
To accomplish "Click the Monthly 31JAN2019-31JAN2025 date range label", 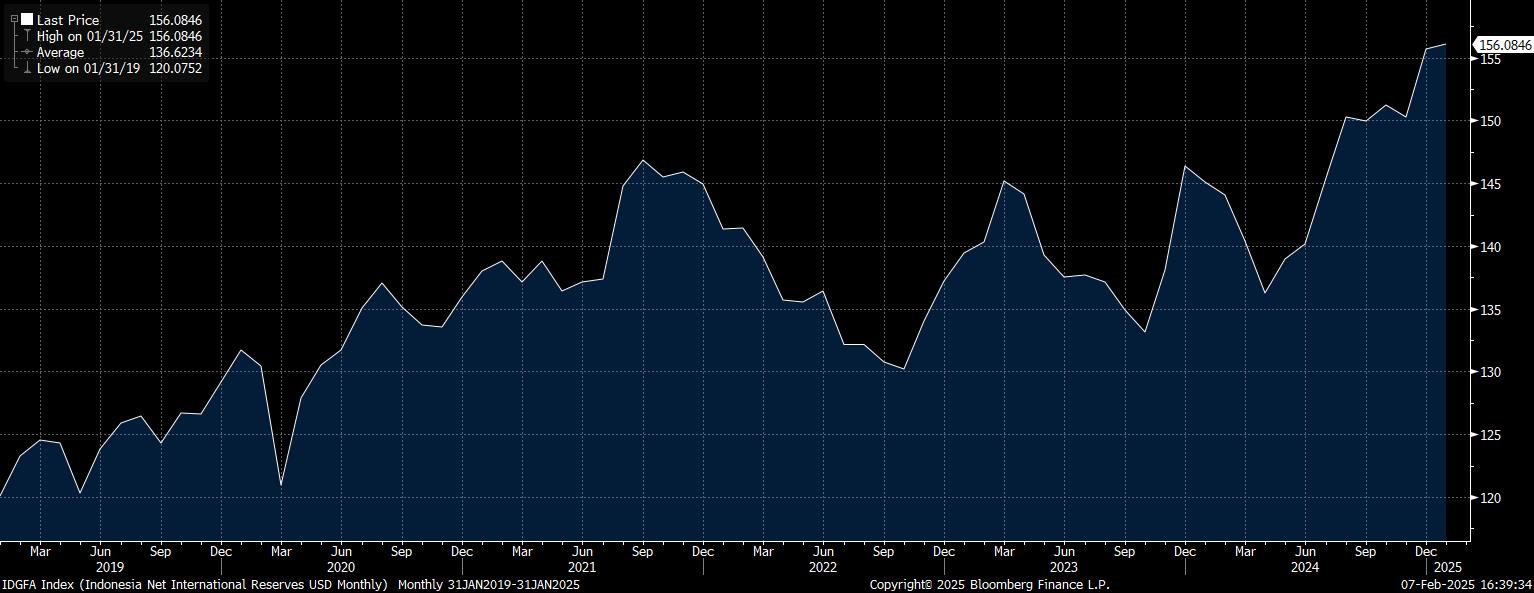I will tap(488, 584).
